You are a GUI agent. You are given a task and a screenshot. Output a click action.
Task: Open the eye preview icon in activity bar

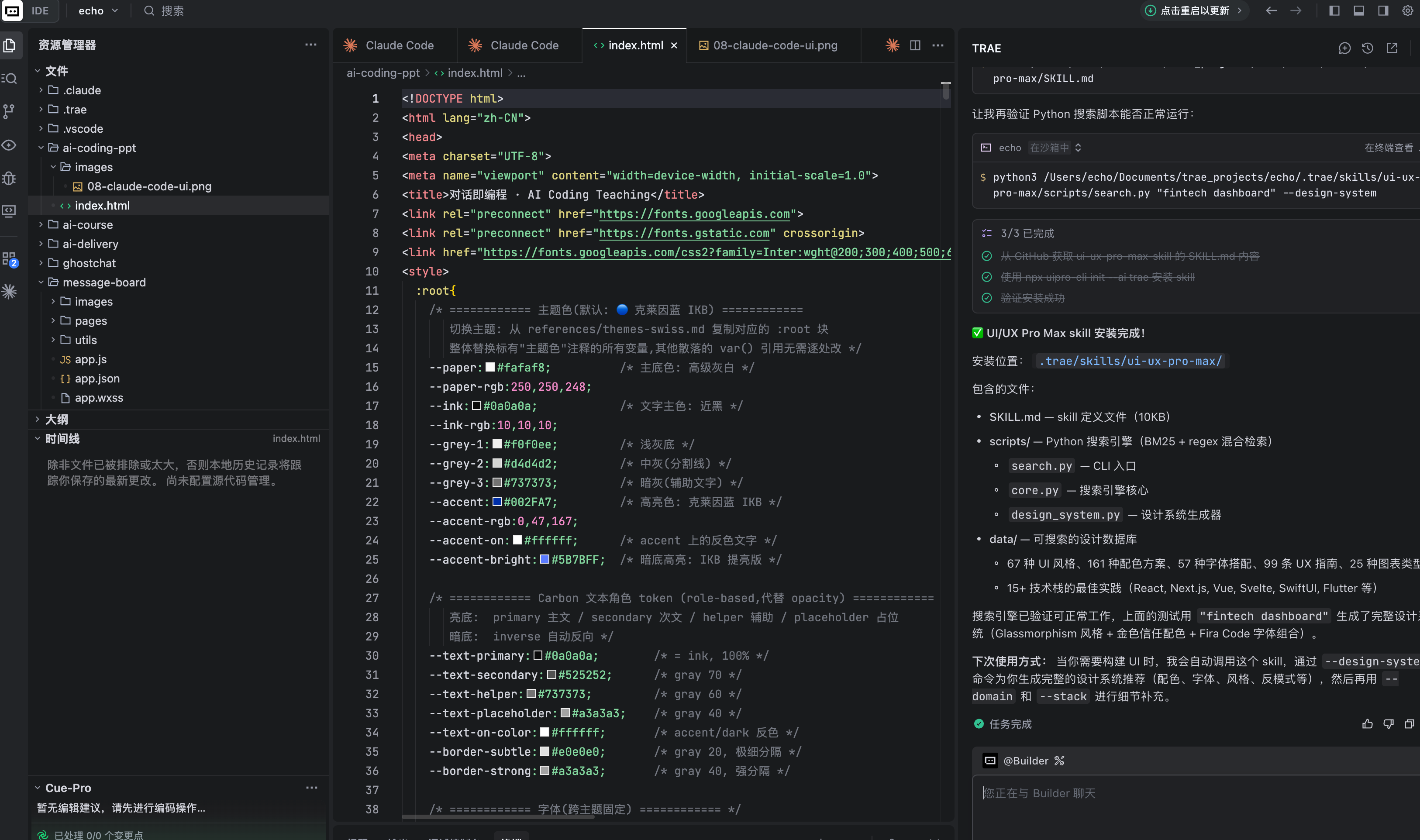9,145
